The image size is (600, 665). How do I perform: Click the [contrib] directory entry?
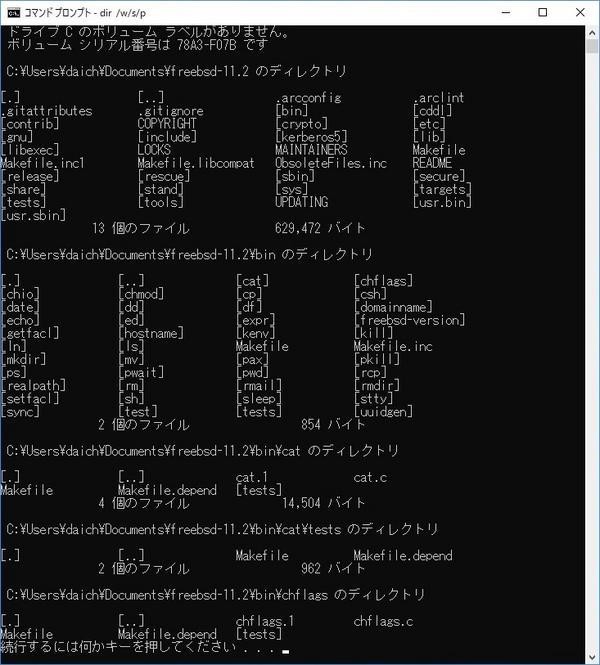pos(30,124)
